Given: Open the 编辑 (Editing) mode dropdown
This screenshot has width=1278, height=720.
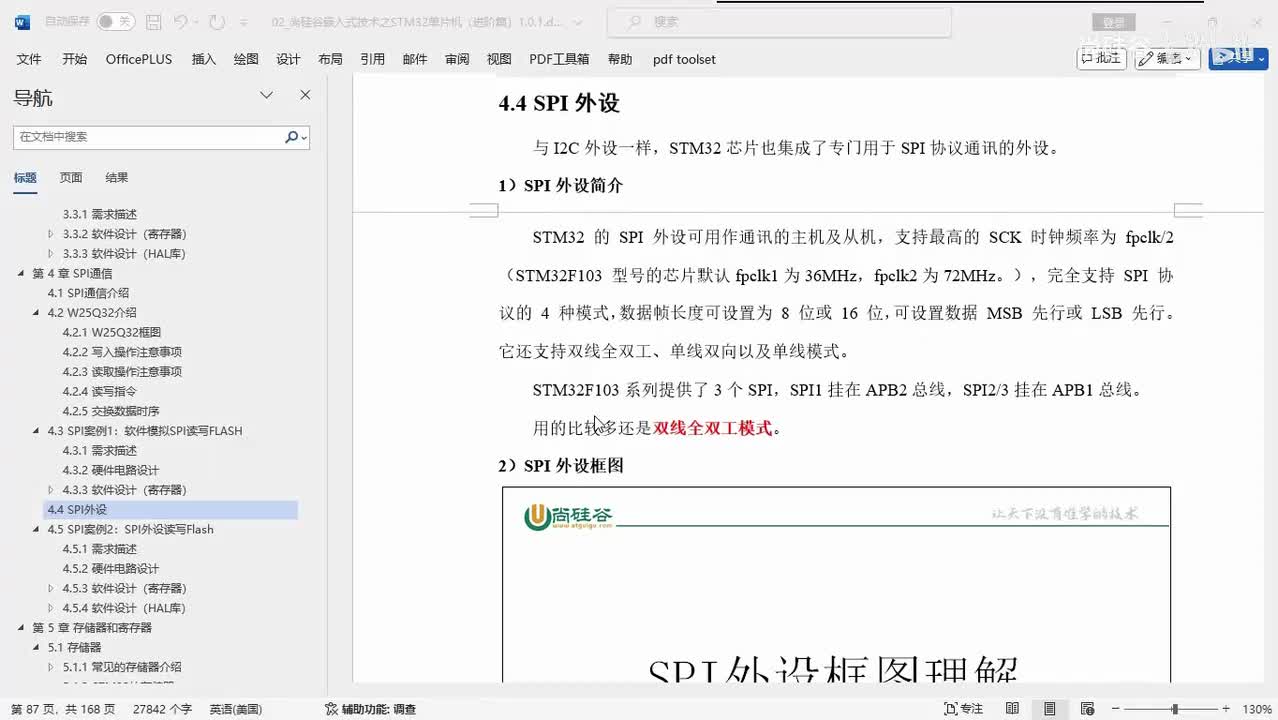Looking at the screenshot, I should coord(1168,58).
